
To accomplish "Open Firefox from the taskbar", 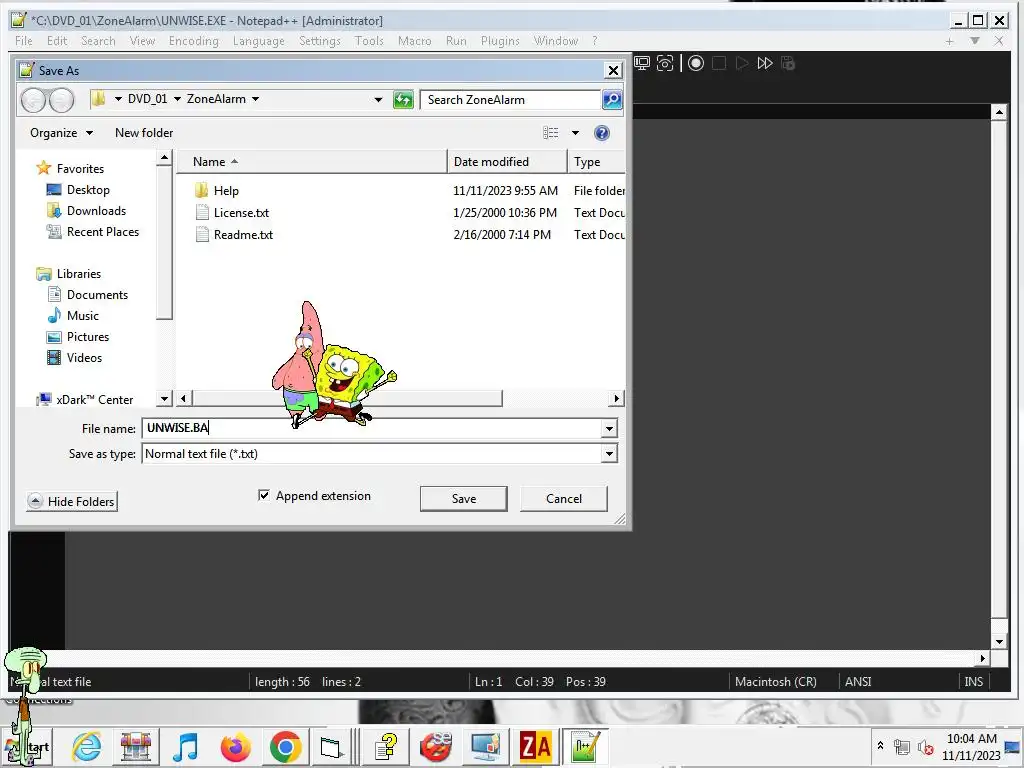I will (236, 746).
